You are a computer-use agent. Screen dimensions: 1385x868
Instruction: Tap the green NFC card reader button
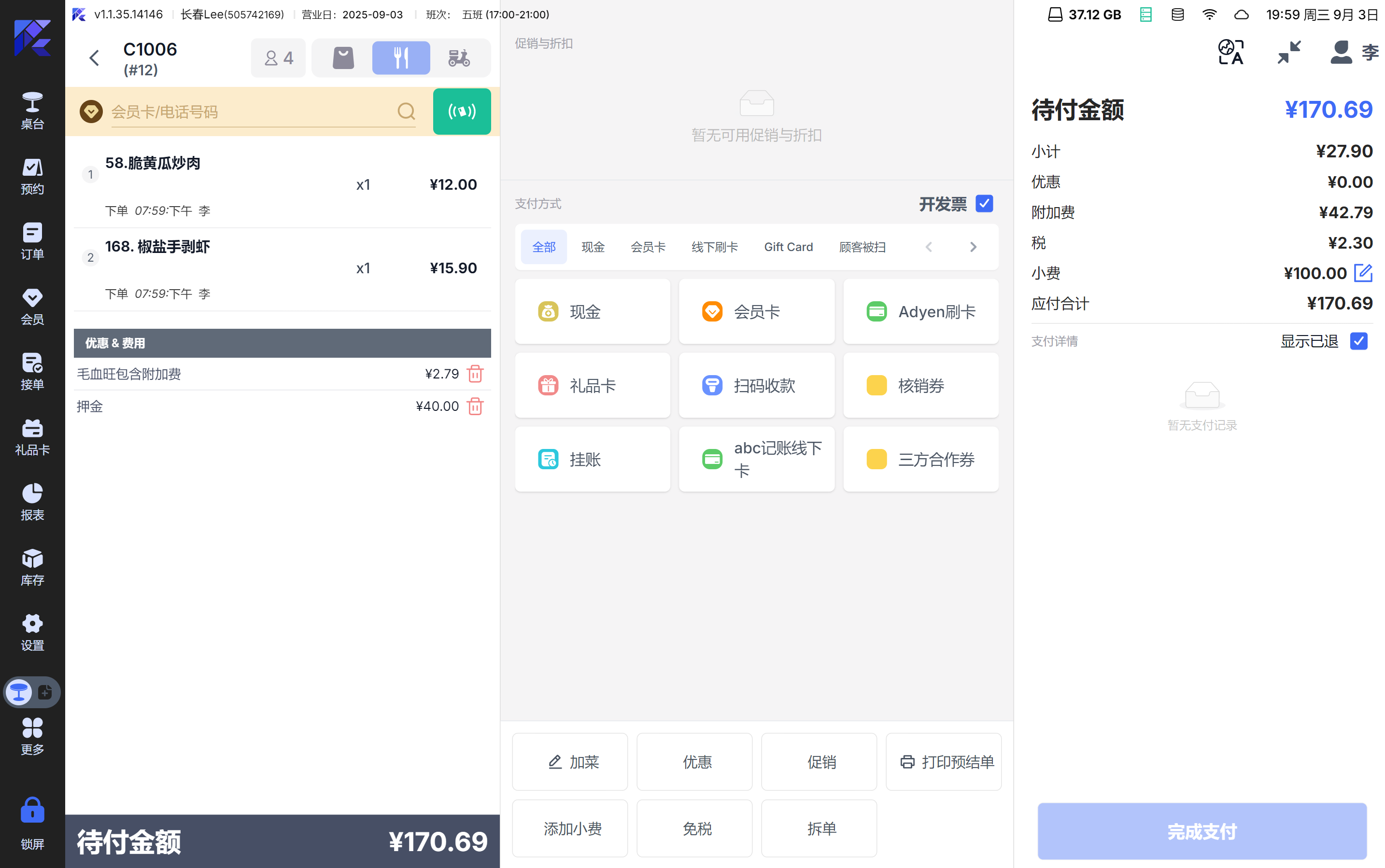pos(461,112)
